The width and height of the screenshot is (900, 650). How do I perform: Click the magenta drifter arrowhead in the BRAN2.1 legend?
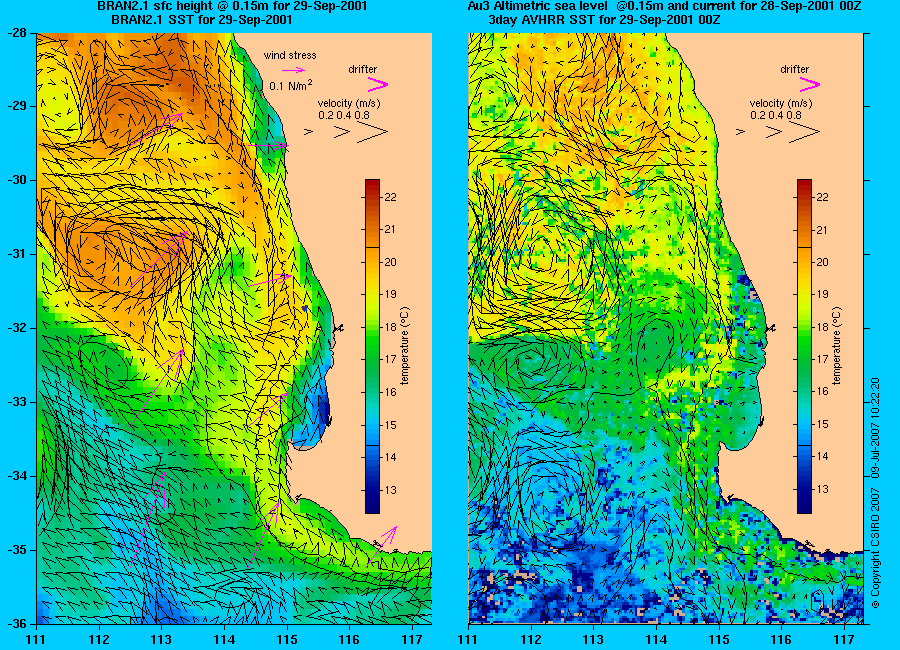[x=378, y=85]
